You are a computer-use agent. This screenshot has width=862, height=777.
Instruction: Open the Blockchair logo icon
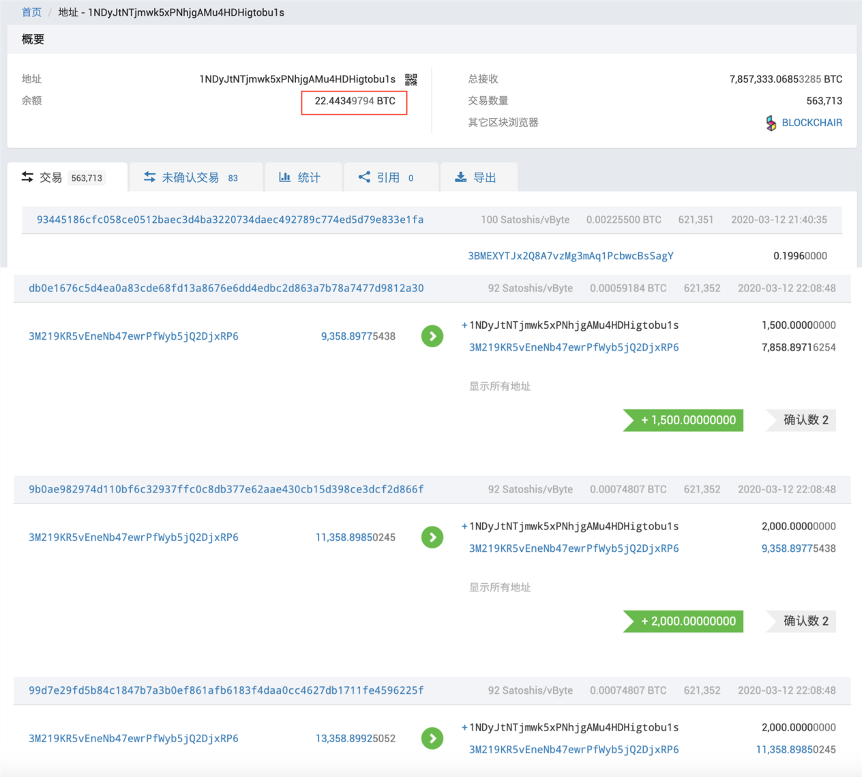pyautogui.click(x=771, y=123)
